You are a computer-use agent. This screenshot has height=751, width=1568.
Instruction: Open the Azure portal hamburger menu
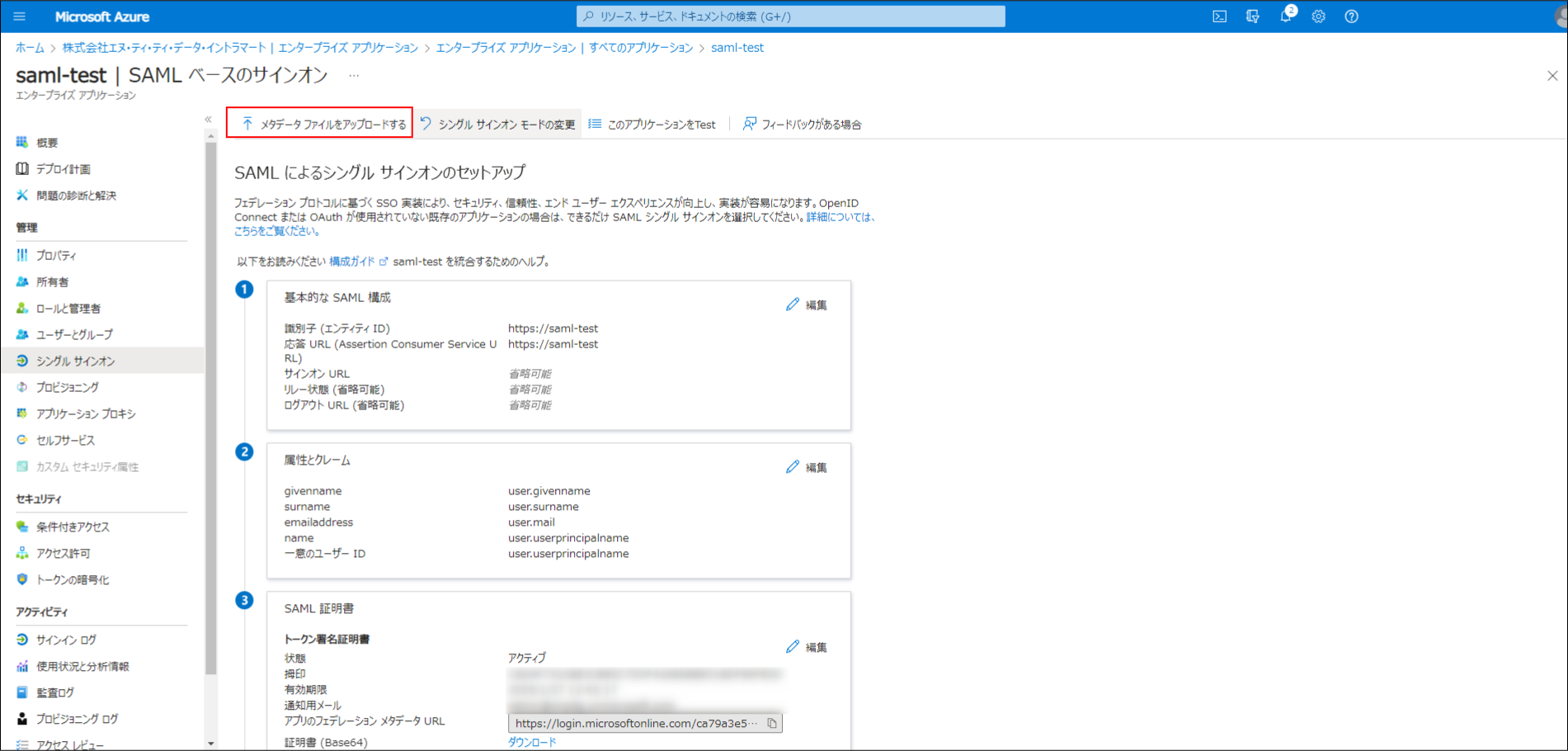[19, 16]
